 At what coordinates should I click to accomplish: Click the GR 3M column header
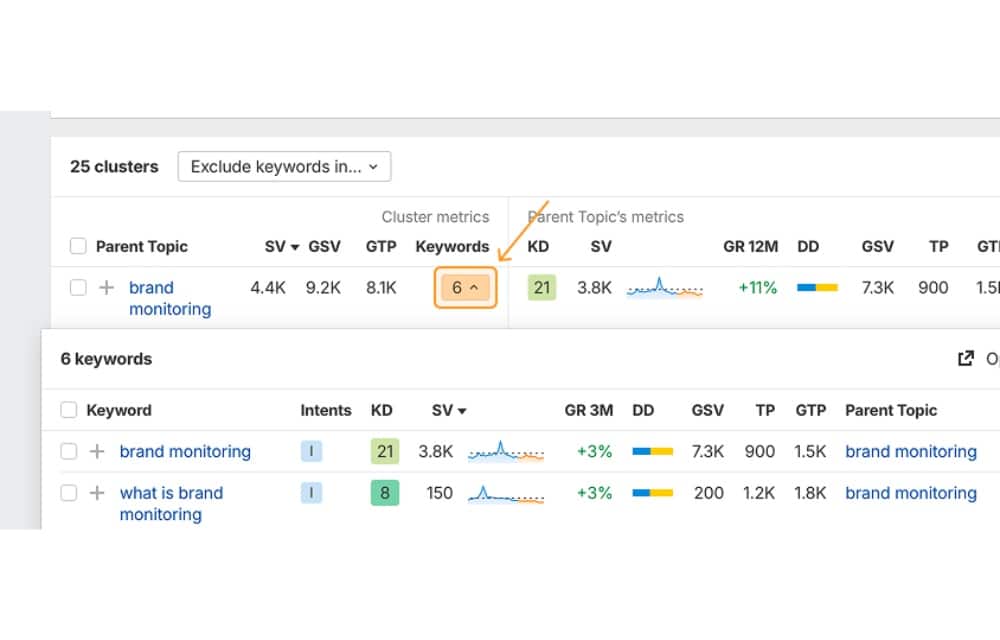[x=589, y=411]
